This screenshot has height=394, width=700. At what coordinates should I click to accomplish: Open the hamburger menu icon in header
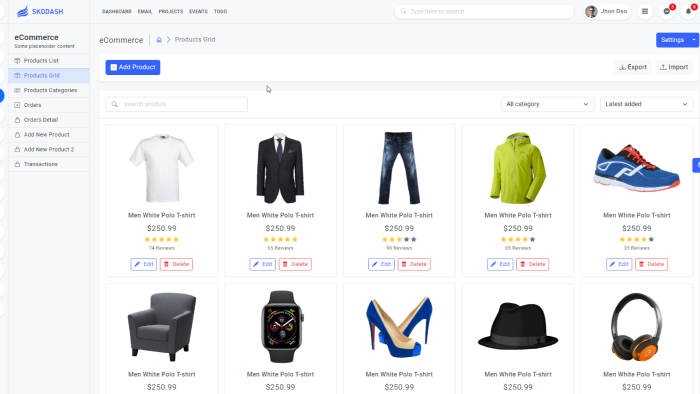pos(645,12)
